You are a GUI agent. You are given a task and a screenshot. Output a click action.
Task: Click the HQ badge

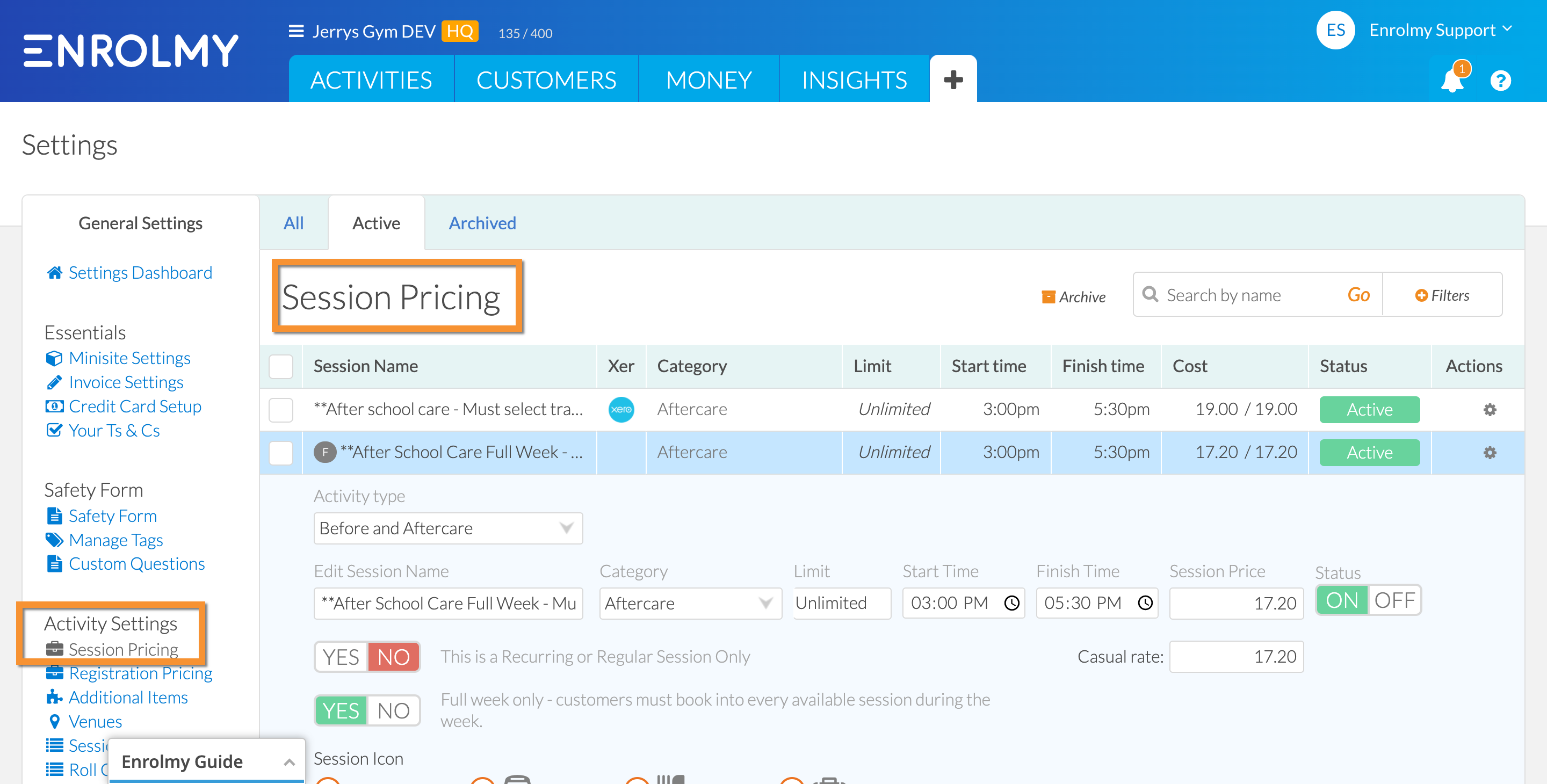click(459, 31)
